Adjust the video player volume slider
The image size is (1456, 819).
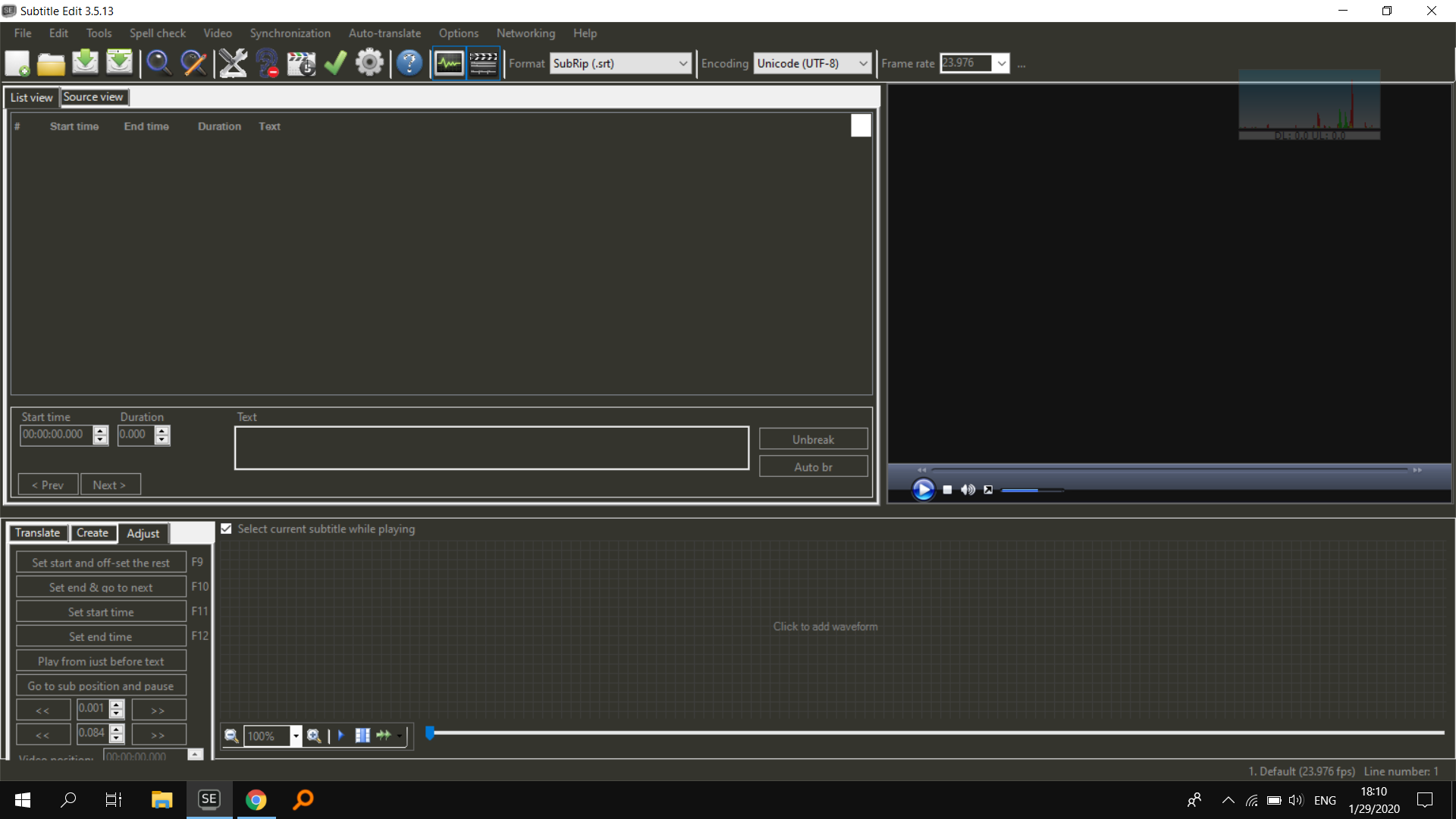pos(1031,491)
